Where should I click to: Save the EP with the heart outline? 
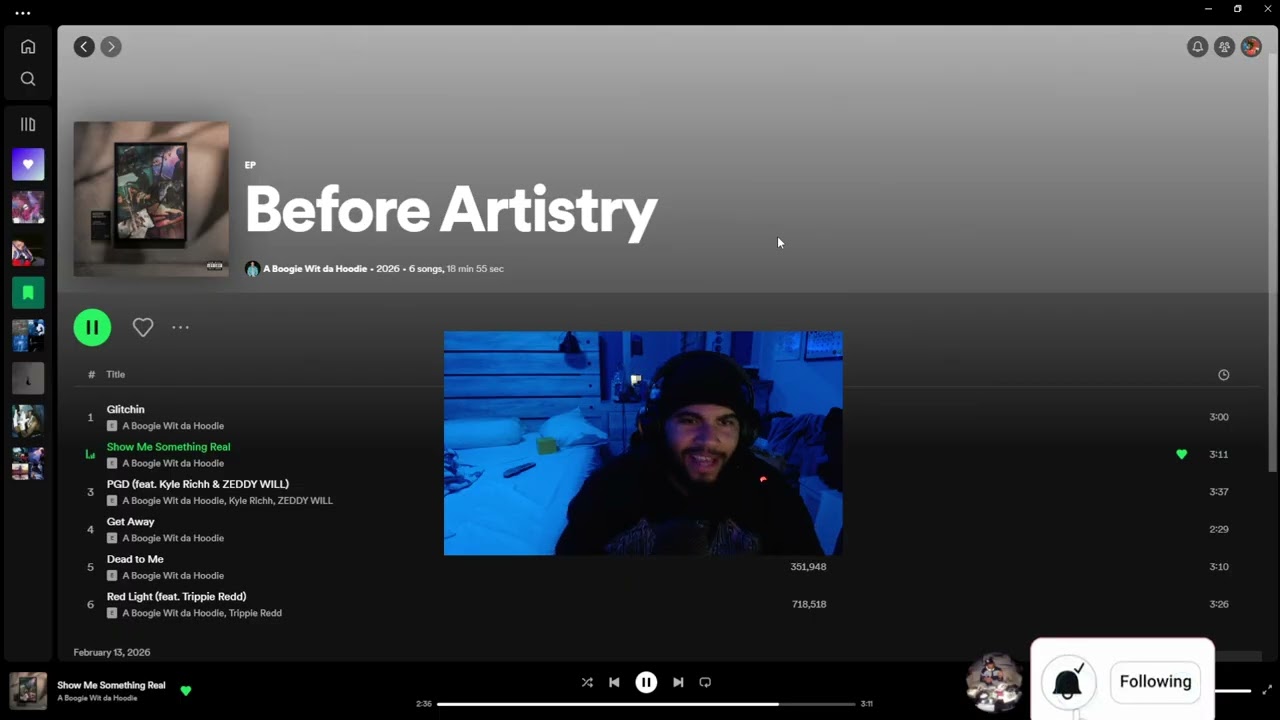point(143,327)
